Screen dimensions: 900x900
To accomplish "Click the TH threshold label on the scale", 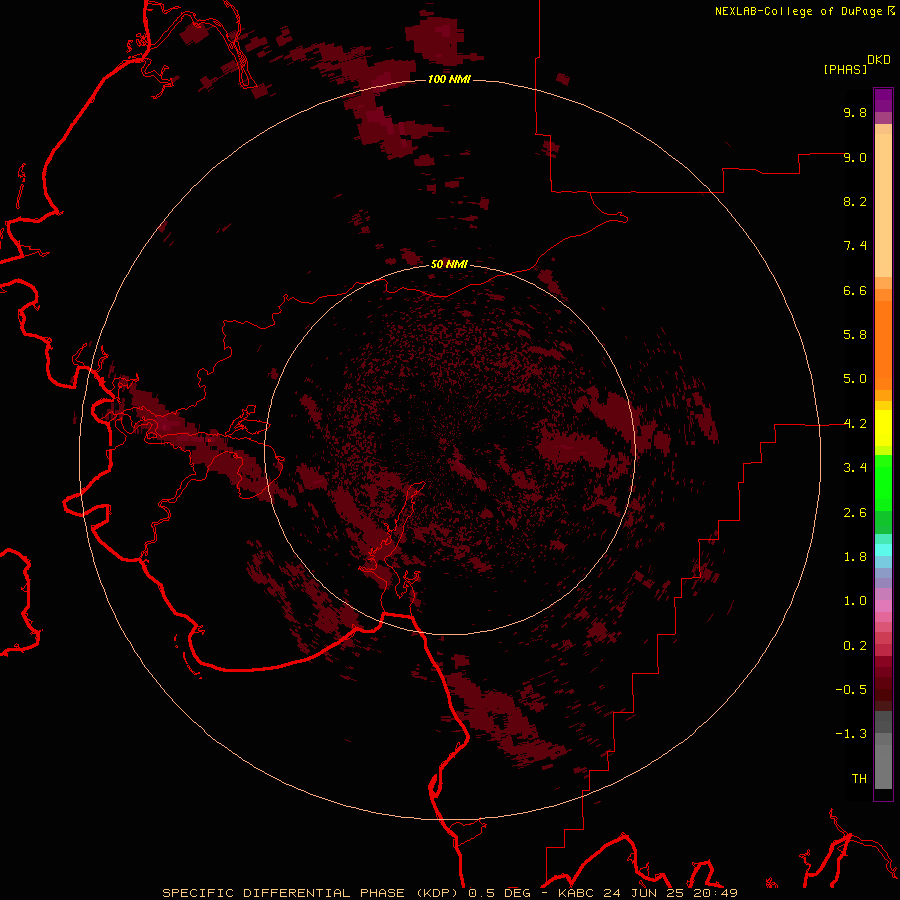I will click(x=859, y=779).
